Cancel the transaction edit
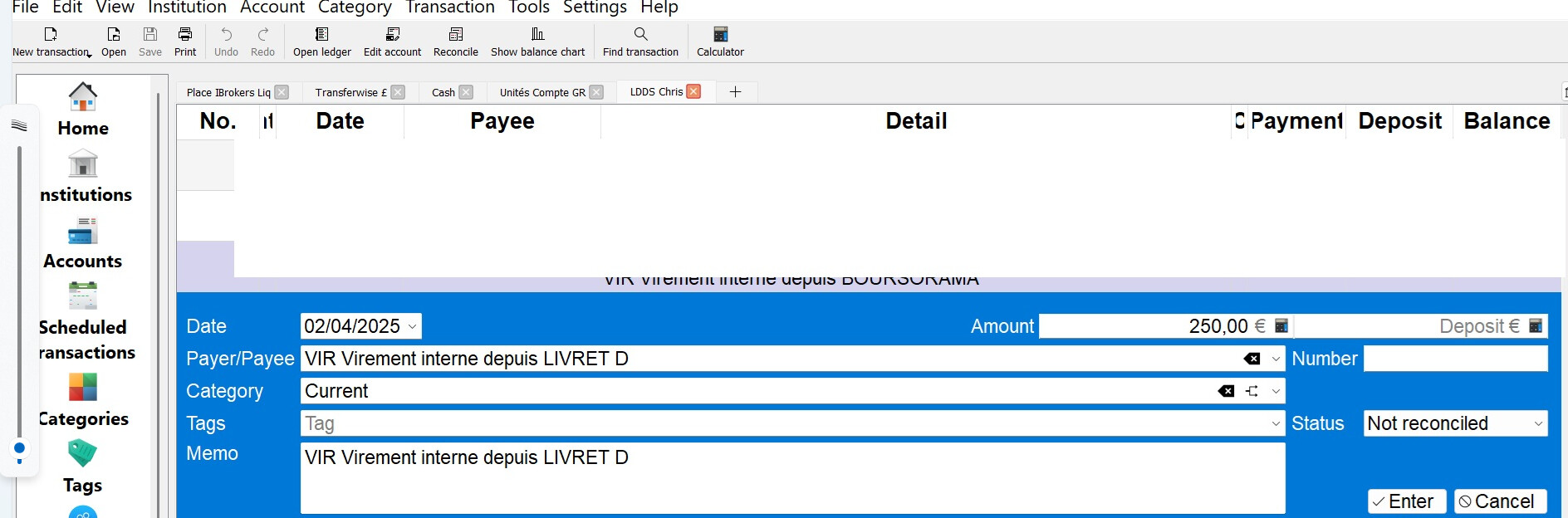 (x=1500, y=501)
